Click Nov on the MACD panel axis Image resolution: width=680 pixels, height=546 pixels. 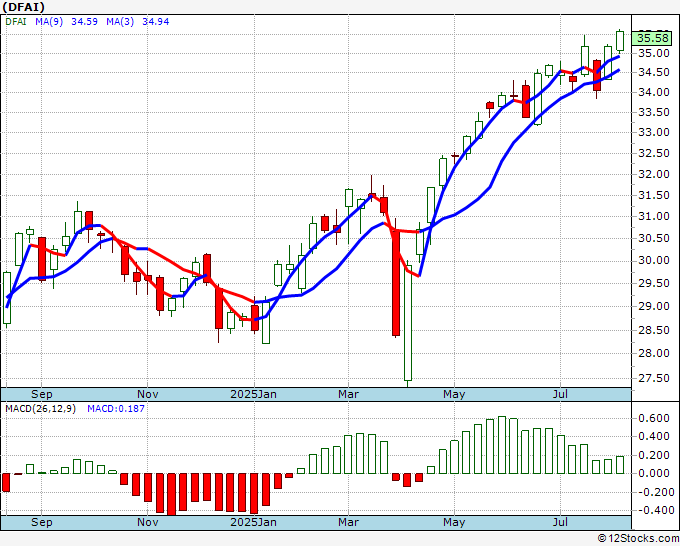pyautogui.click(x=147, y=522)
